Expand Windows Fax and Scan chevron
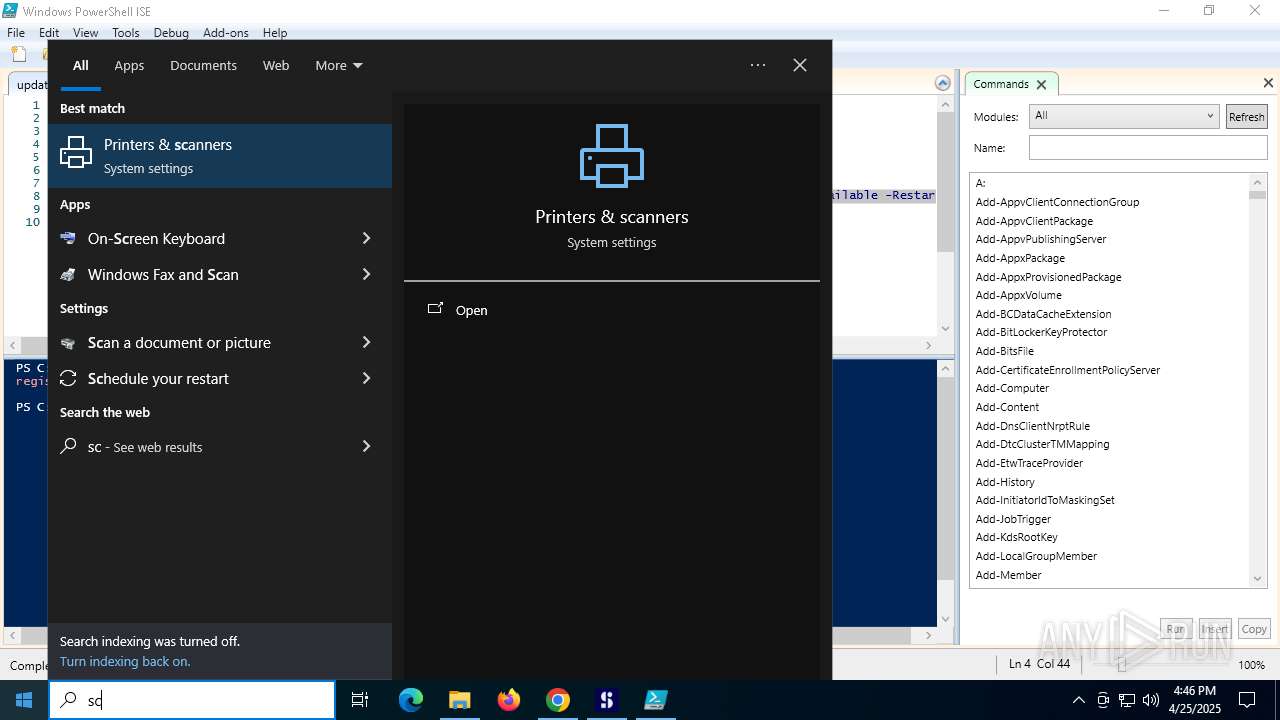The width and height of the screenshot is (1280, 720). tap(366, 274)
